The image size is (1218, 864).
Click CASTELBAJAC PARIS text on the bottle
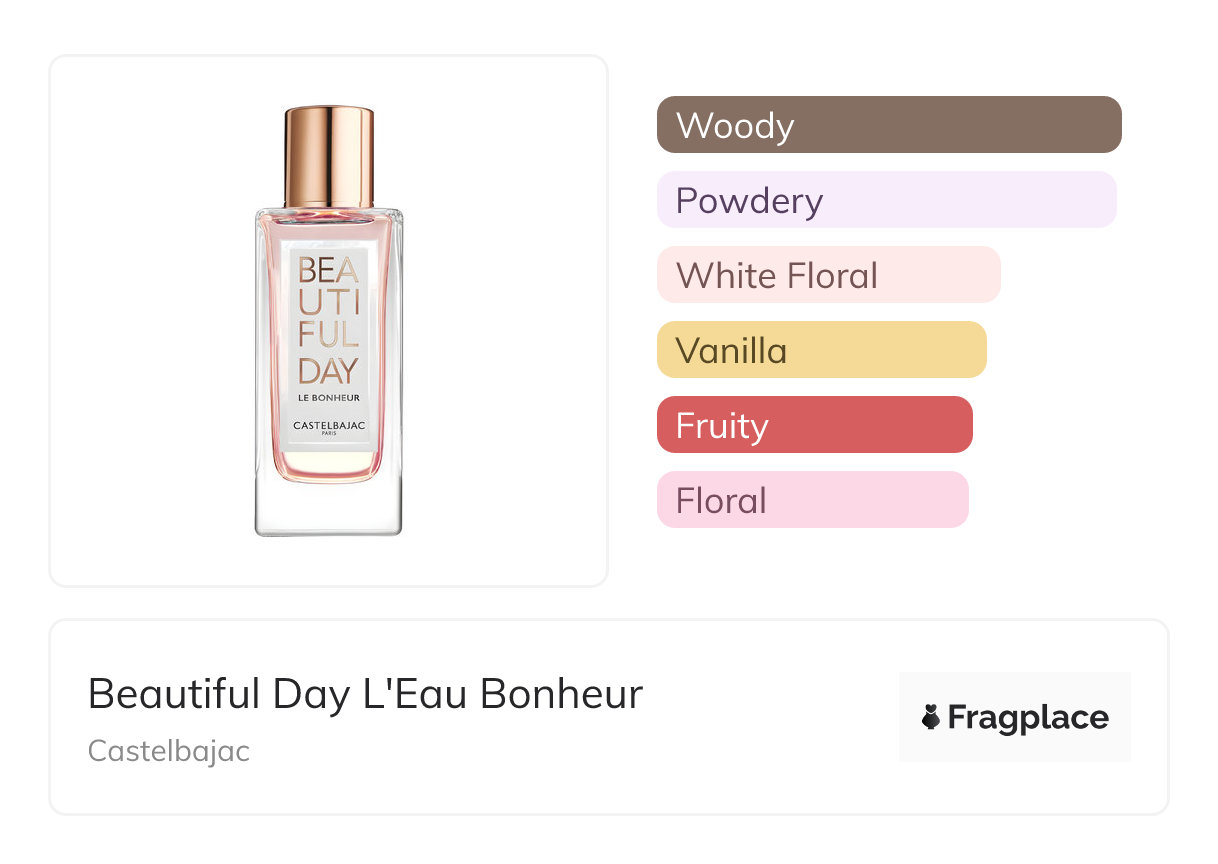328,427
